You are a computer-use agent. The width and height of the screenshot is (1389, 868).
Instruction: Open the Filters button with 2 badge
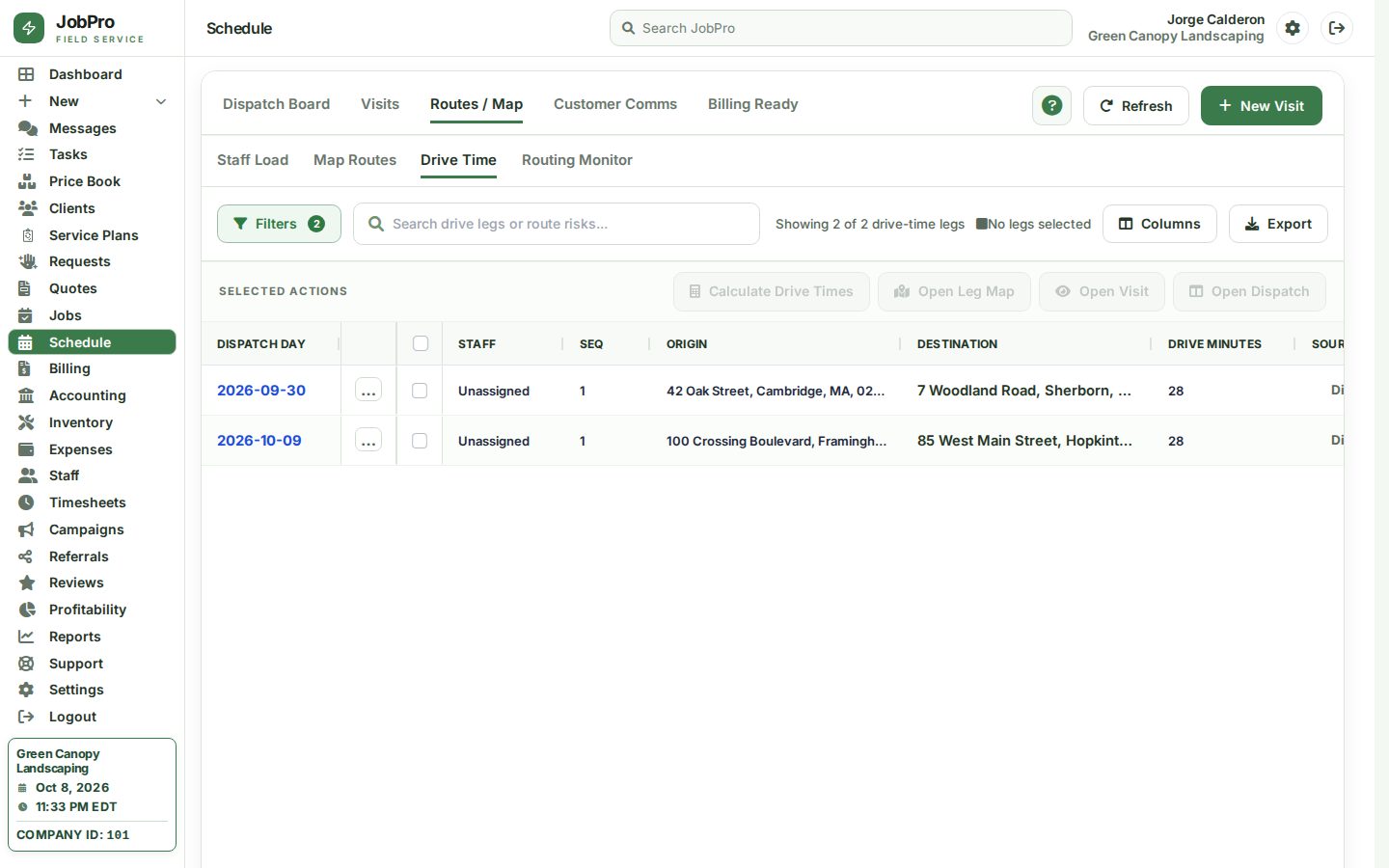click(279, 224)
